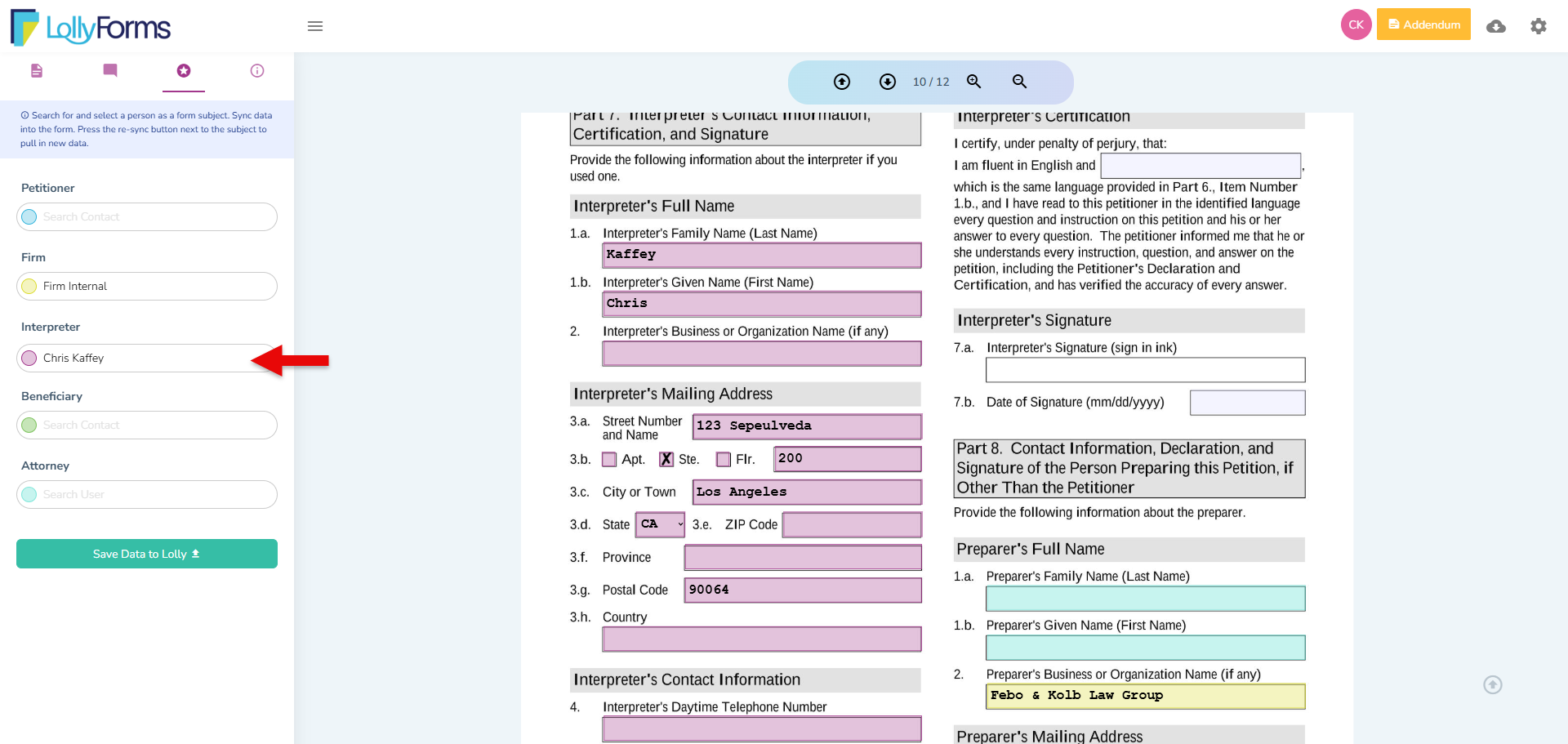Open the info sidebar tab
This screenshot has height=744, width=1568.
pyautogui.click(x=257, y=71)
